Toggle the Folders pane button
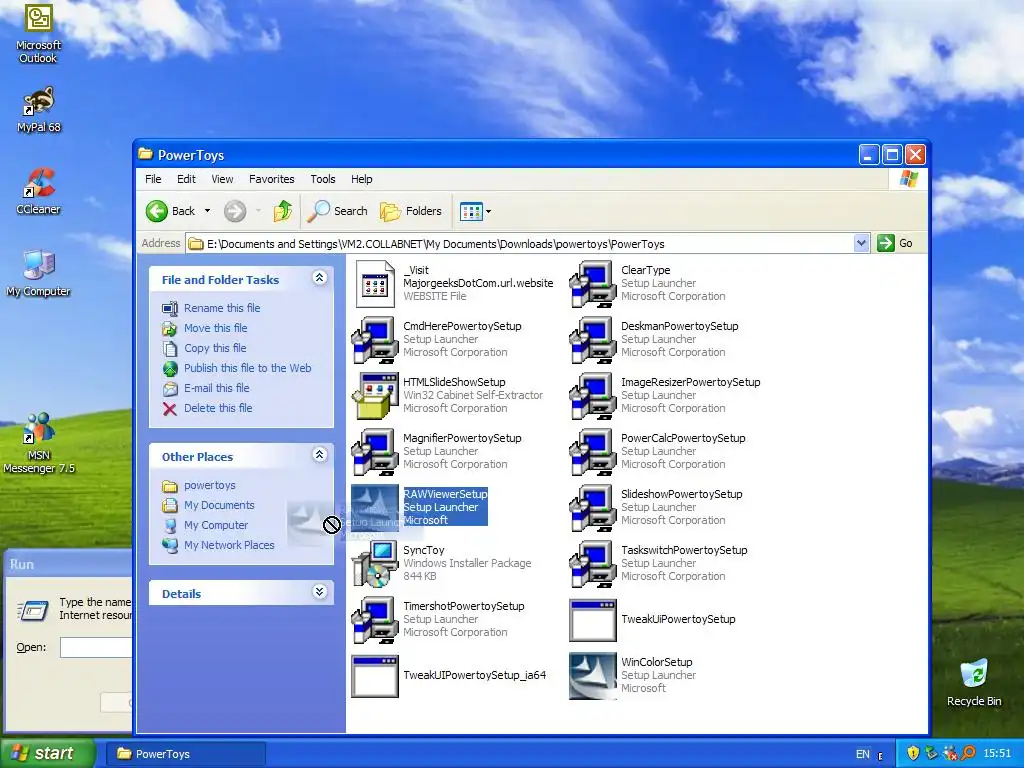 (x=411, y=211)
